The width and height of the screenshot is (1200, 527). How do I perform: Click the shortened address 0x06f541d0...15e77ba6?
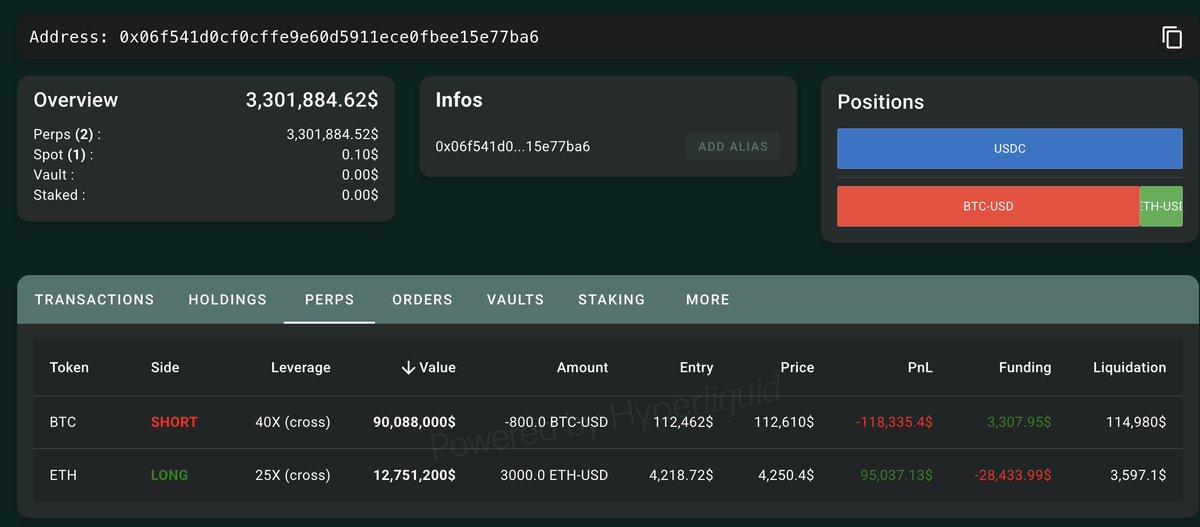click(x=512, y=147)
